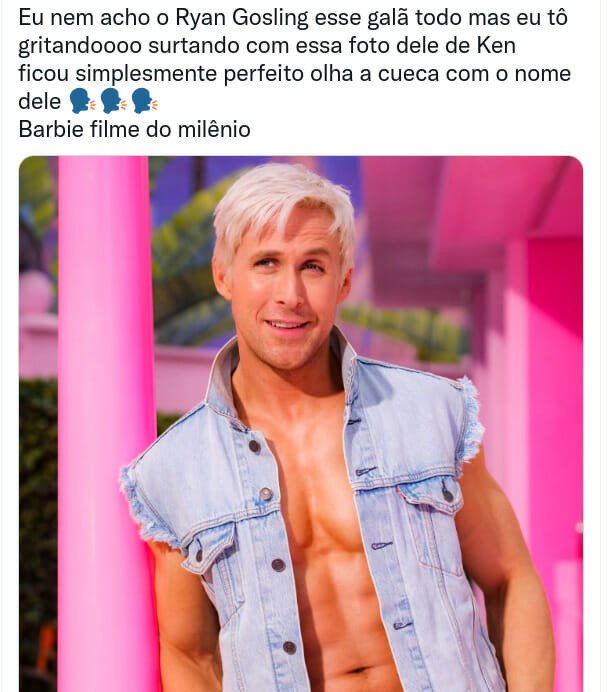This screenshot has height=692, width=607.
Task: Click the word "gritandoooo" in the tweet
Action: click(80, 47)
